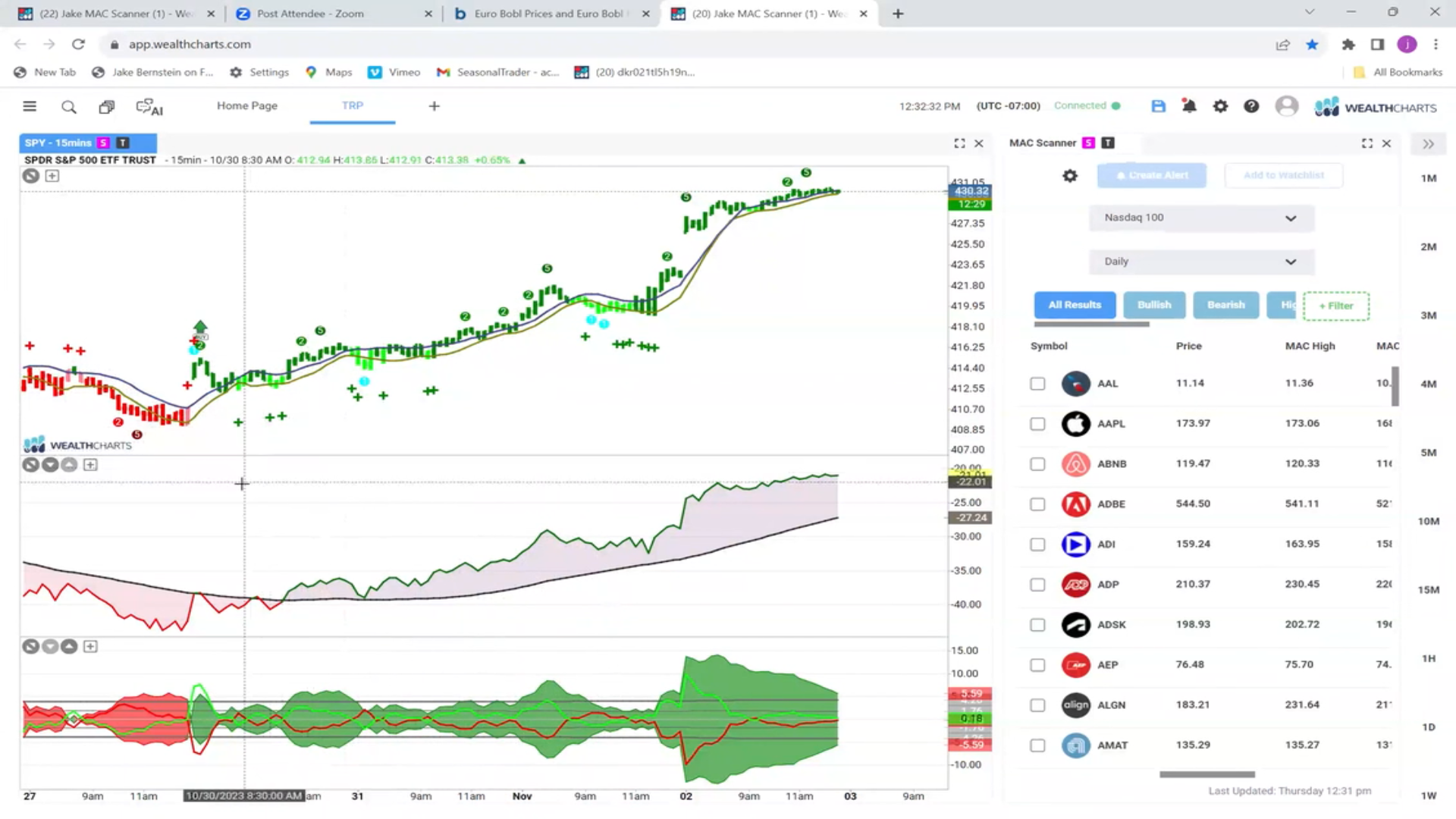This screenshot has height=819, width=1456.
Task: Tick the ADSK row checkbox
Action: pyautogui.click(x=1037, y=625)
